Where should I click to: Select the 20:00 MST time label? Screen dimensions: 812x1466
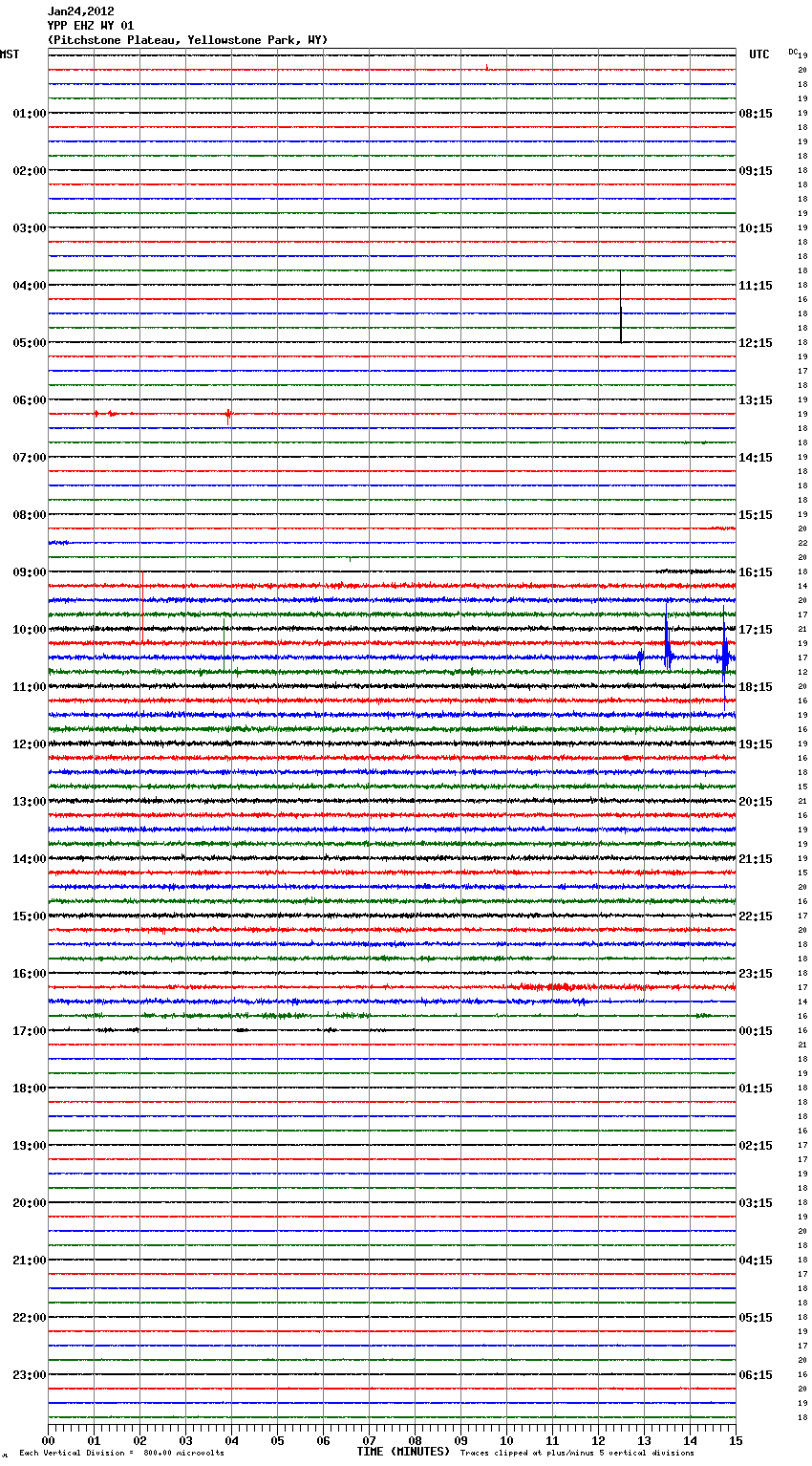(x=30, y=1203)
